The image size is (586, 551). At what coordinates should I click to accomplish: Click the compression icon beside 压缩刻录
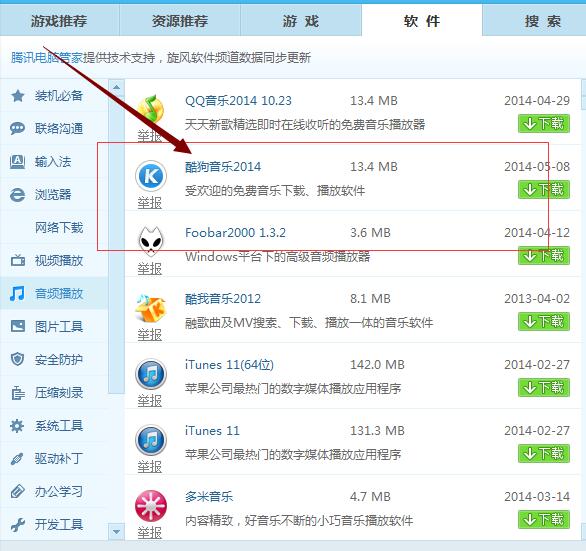coord(18,393)
